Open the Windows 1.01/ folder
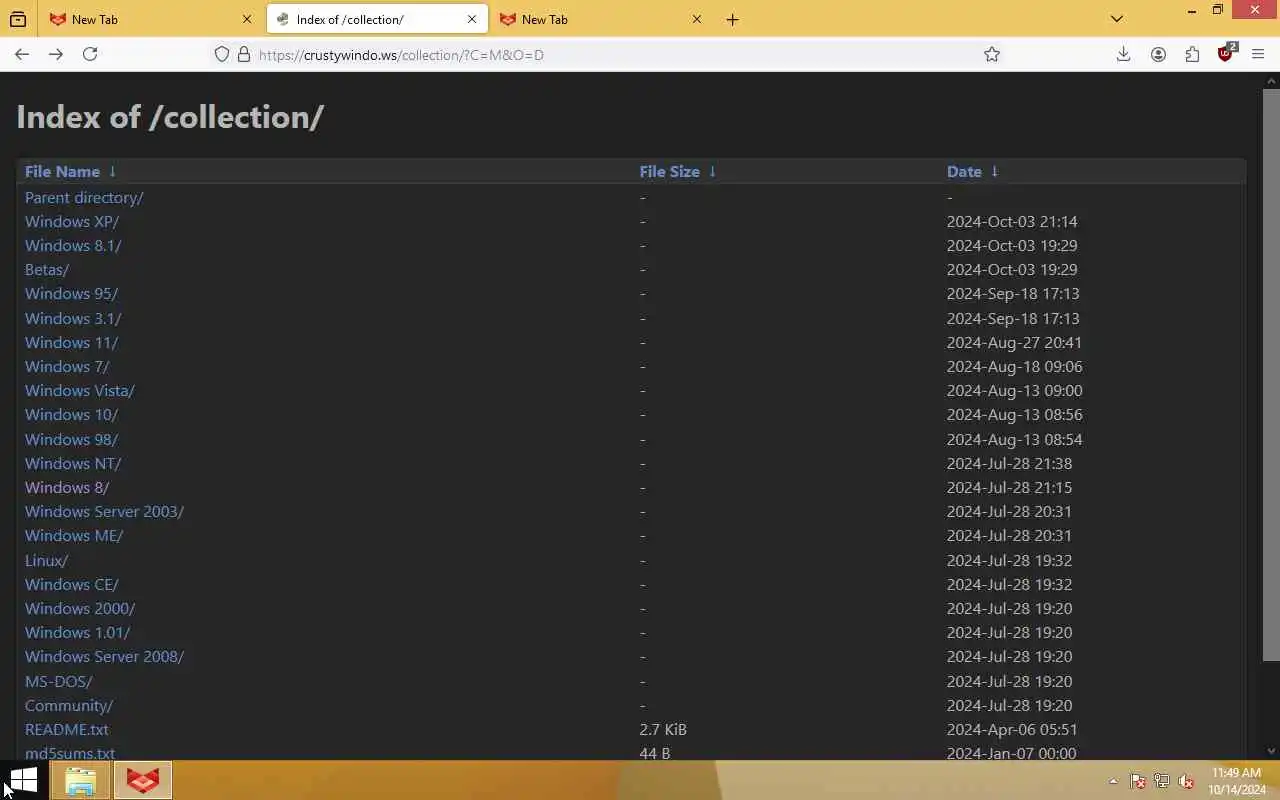 [78, 633]
